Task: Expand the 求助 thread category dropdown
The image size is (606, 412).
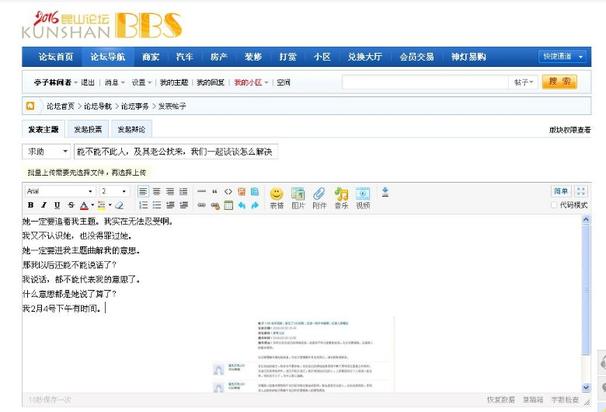Action: 47,151
